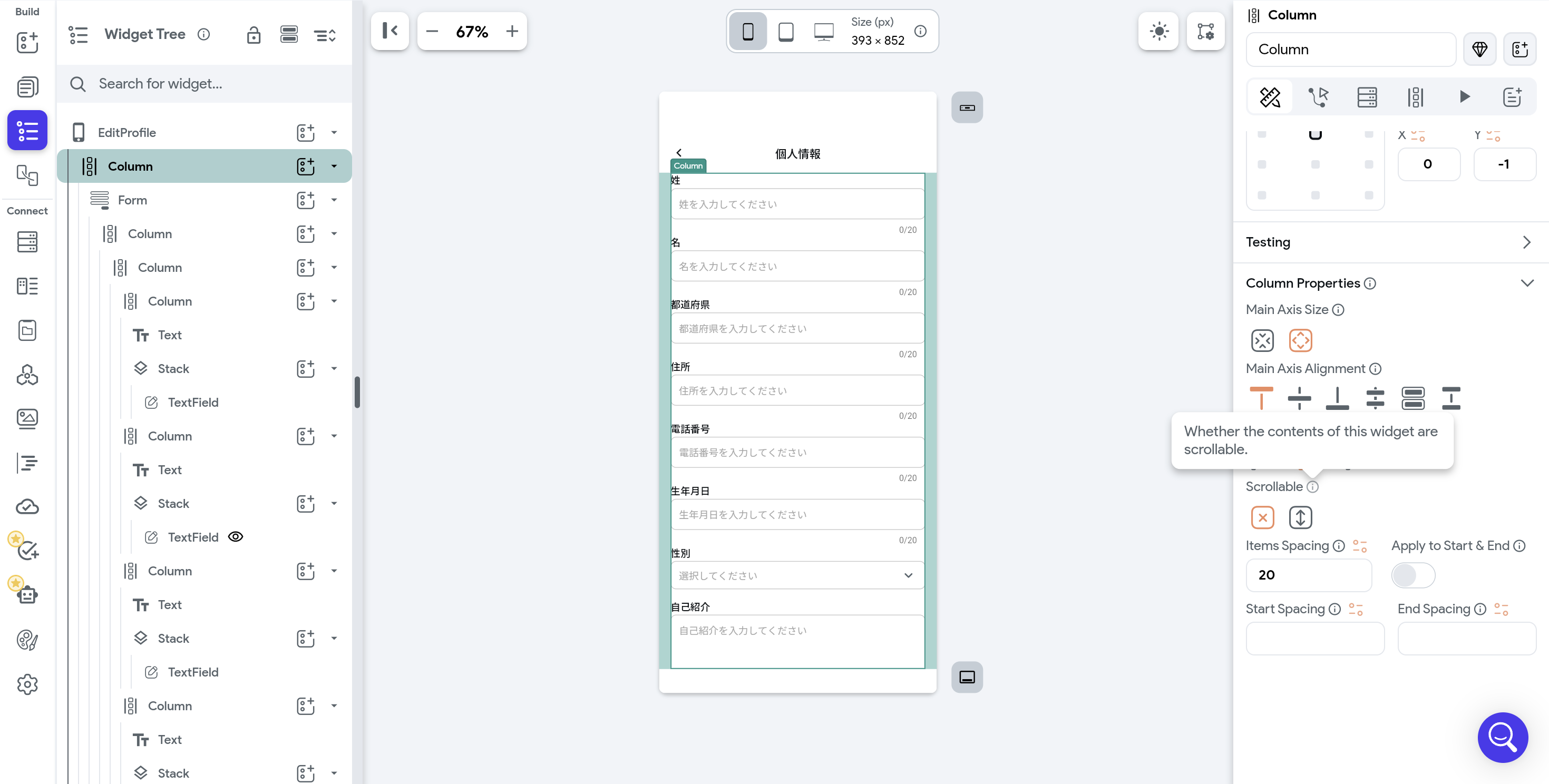Viewport: 1549px width, 784px height.
Task: Toggle light mode sun icon on canvas
Action: (1158, 31)
